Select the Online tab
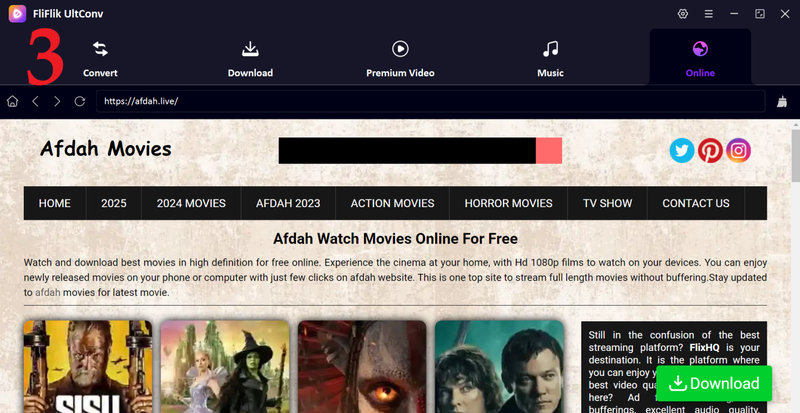Screen dimensions: 800x413 pyautogui.click(x=700, y=57)
